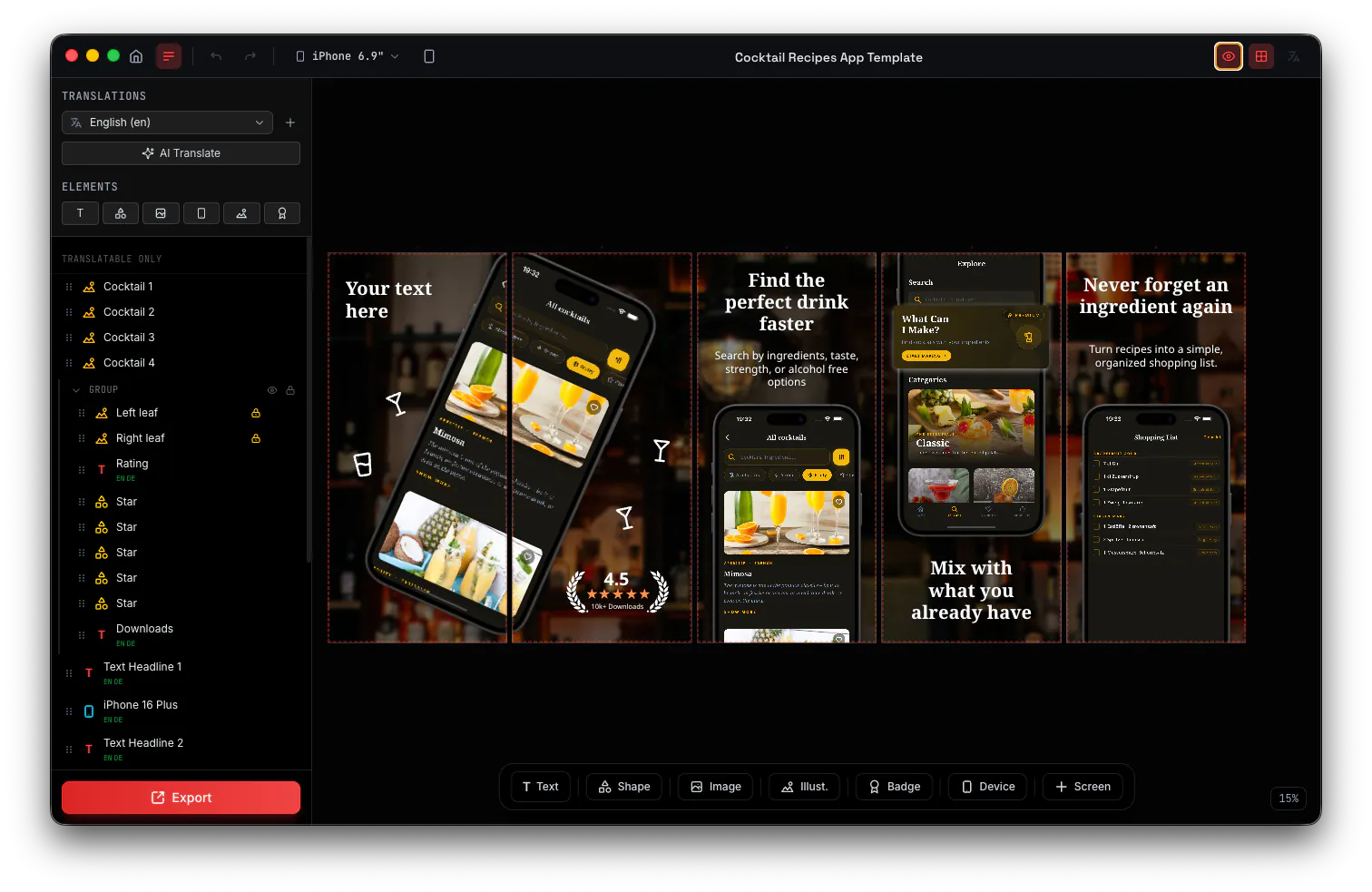This screenshot has width=1372, height=892.
Task: Open the iPhone 6.9" device size dropdown
Action: tap(348, 56)
